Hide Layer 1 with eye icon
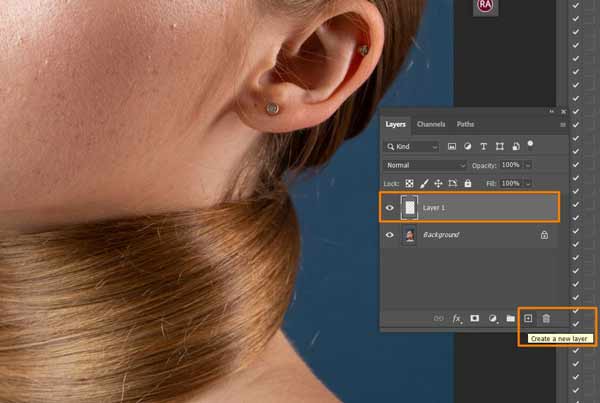600x403 pixels. coord(390,208)
